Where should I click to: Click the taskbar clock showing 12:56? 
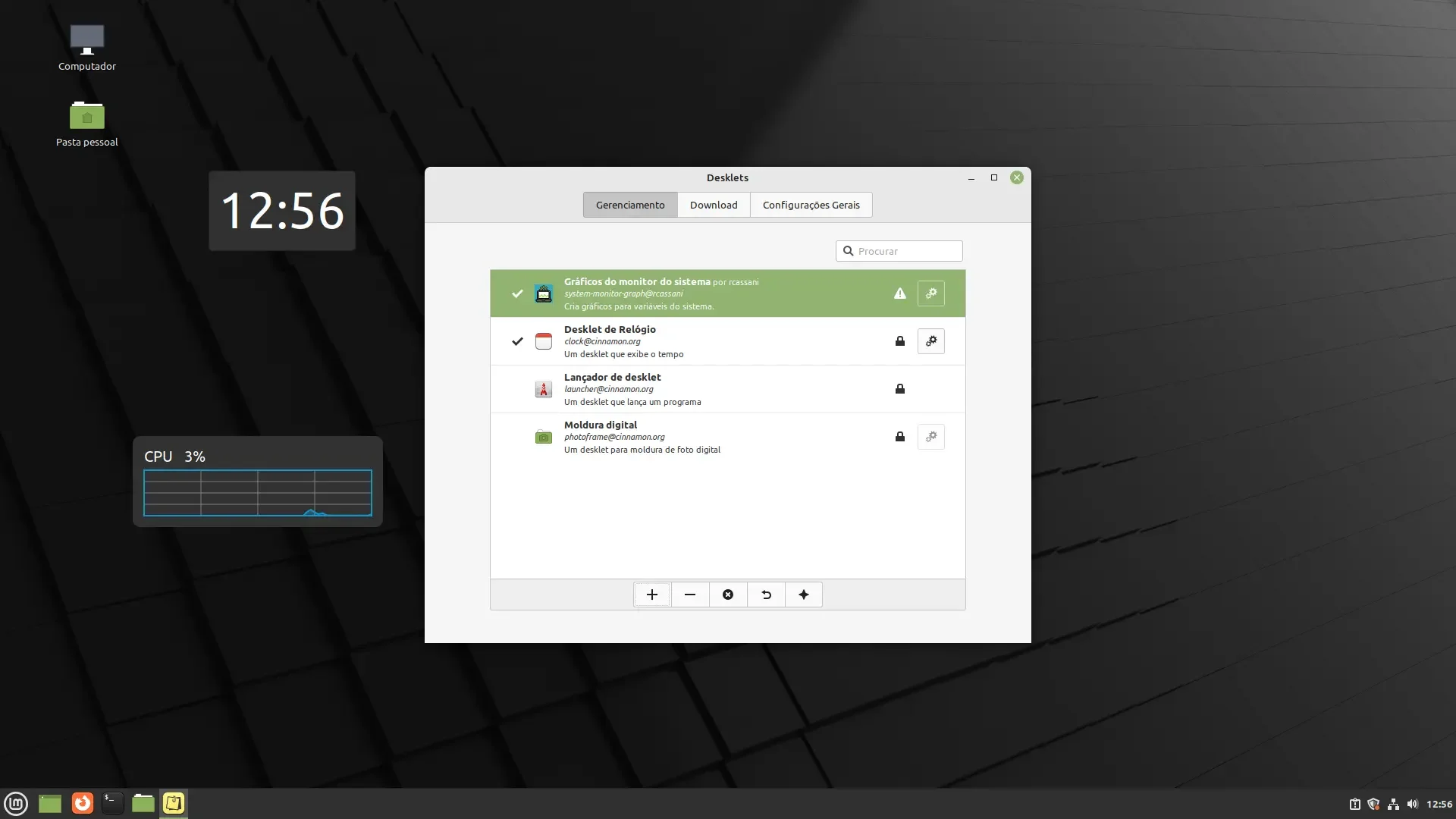pos(1439,804)
